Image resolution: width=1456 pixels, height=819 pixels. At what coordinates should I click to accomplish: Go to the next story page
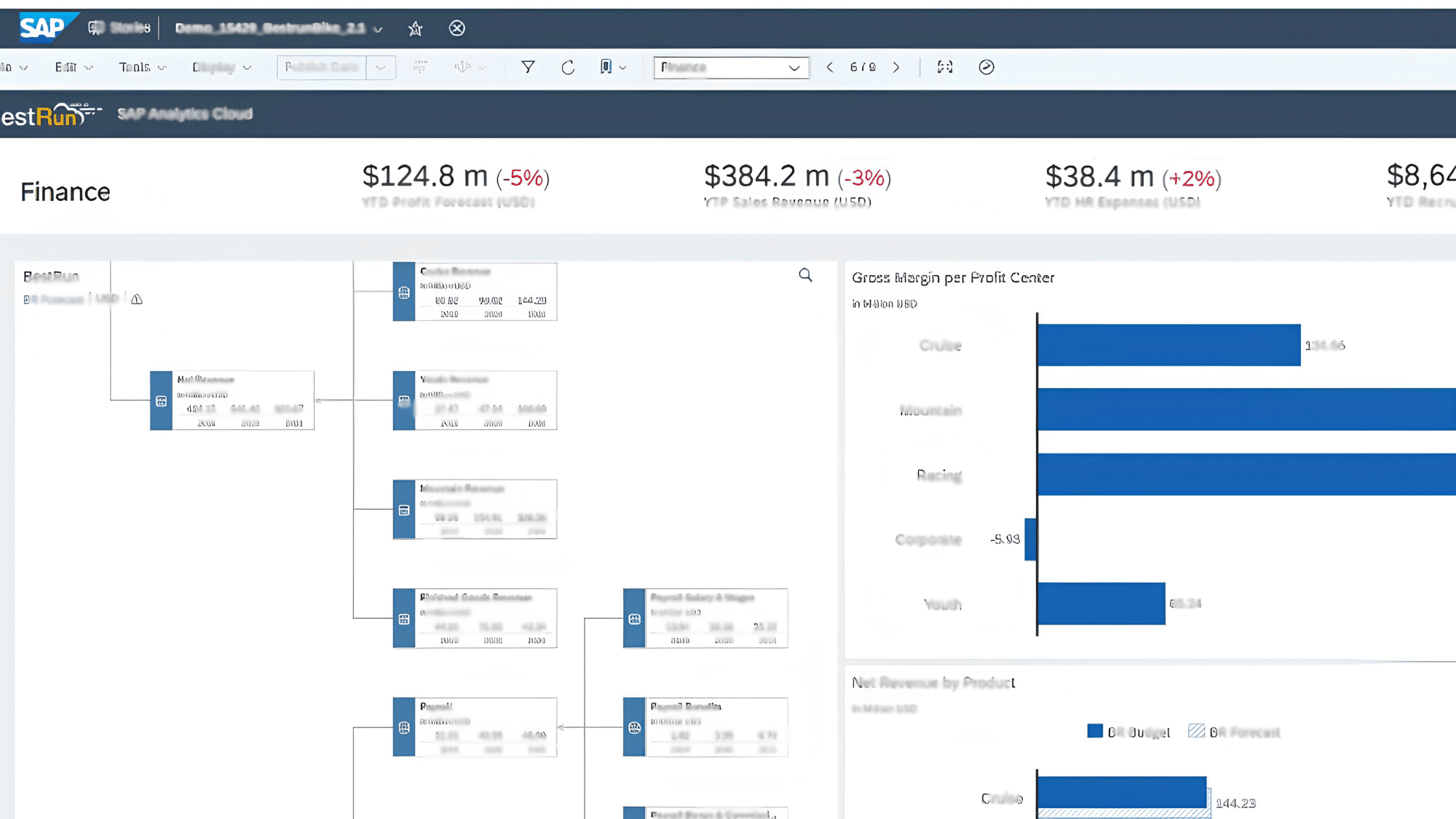point(896,67)
